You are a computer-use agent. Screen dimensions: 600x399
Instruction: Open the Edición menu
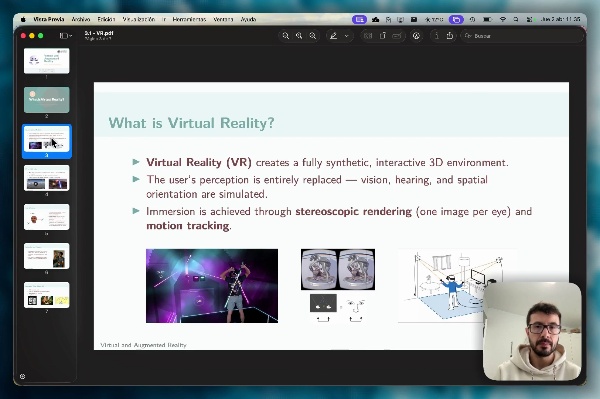pos(106,19)
